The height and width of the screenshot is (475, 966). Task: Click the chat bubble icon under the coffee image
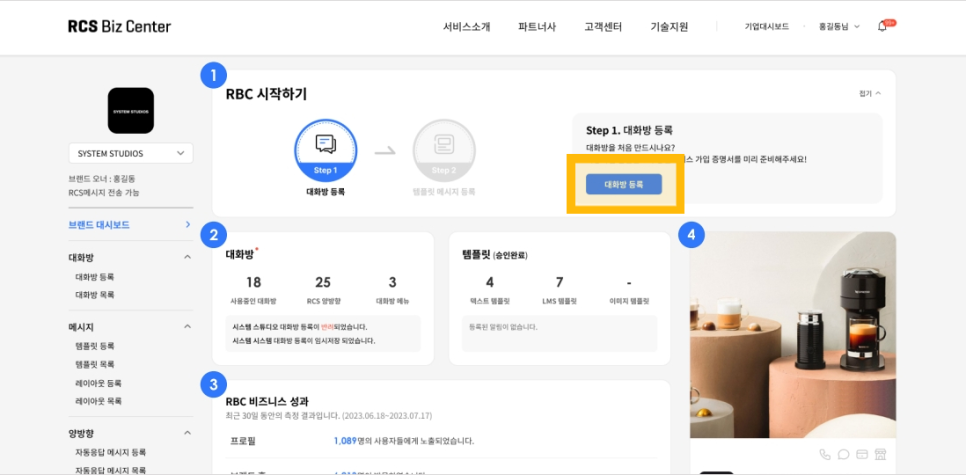843,455
